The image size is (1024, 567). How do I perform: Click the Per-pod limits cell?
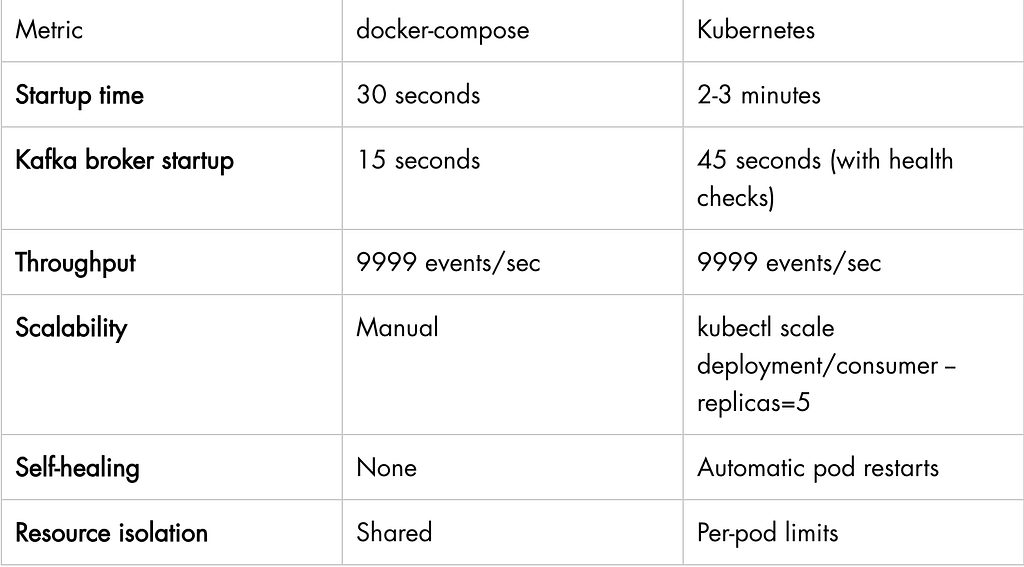coord(853,532)
